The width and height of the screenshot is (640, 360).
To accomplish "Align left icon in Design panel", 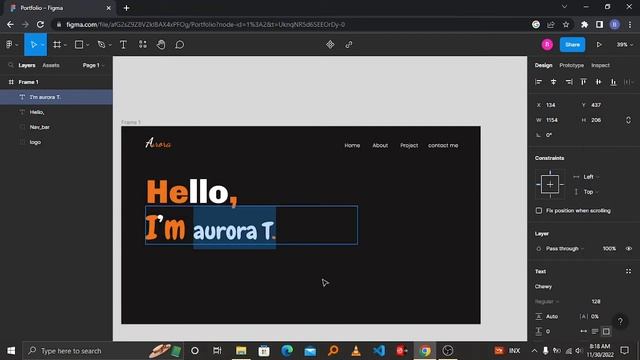I will [x=538, y=82].
